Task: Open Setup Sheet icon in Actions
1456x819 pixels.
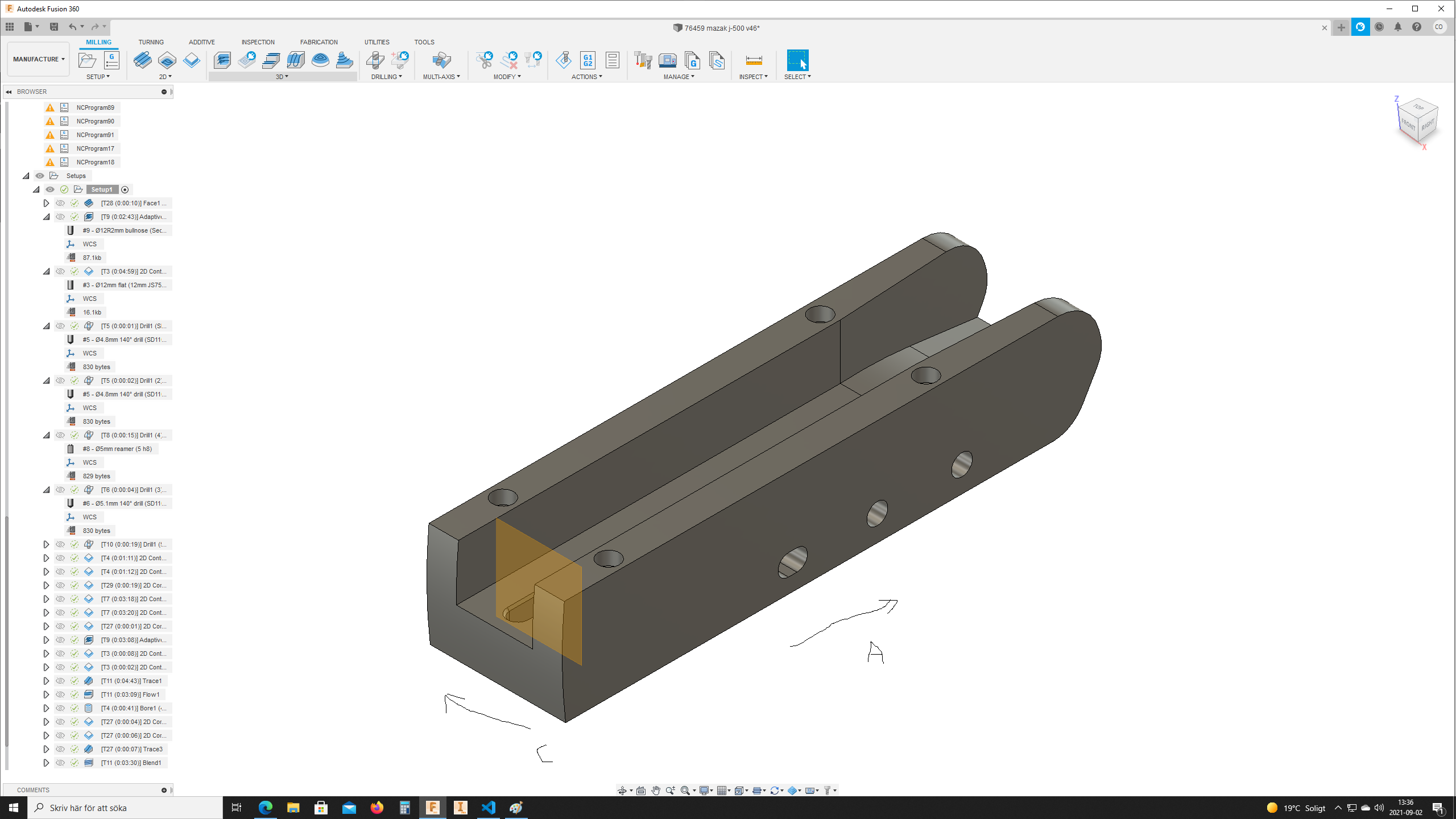Action: click(x=612, y=60)
